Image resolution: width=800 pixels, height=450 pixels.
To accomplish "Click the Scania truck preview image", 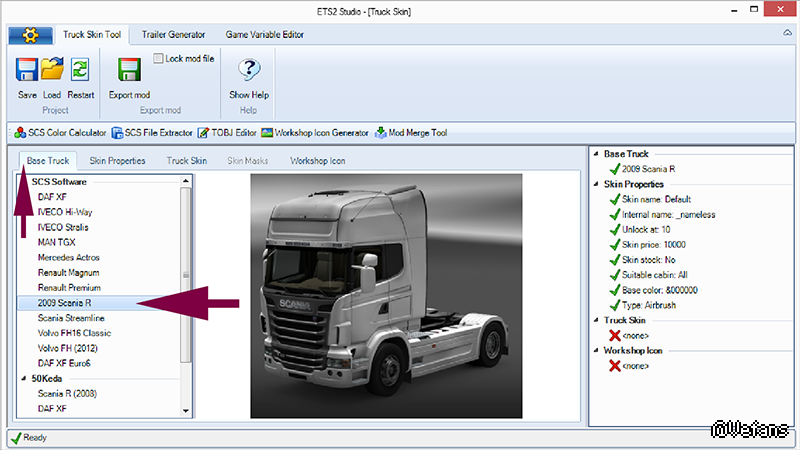I will pyautogui.click(x=386, y=296).
